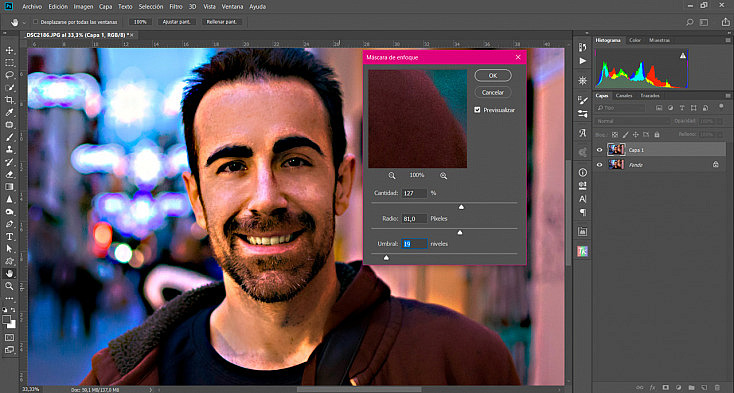Select the Lasso tool

9,75
